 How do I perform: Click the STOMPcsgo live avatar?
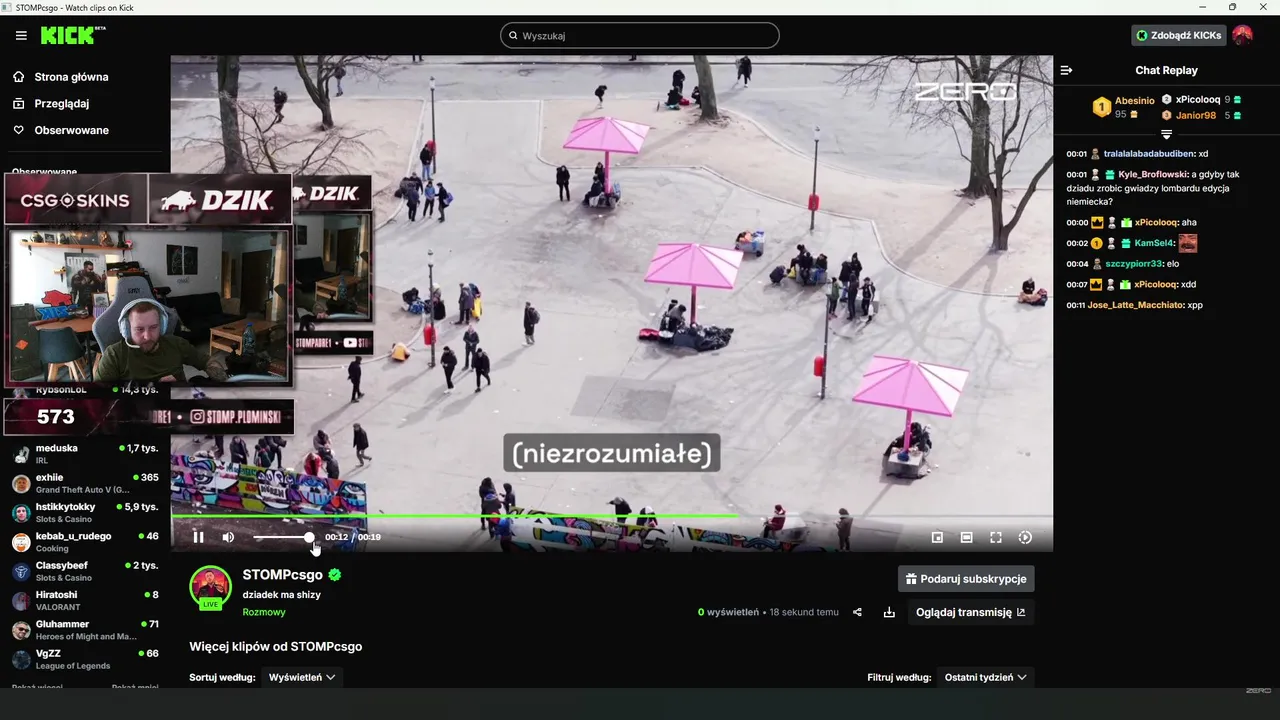(x=210, y=587)
